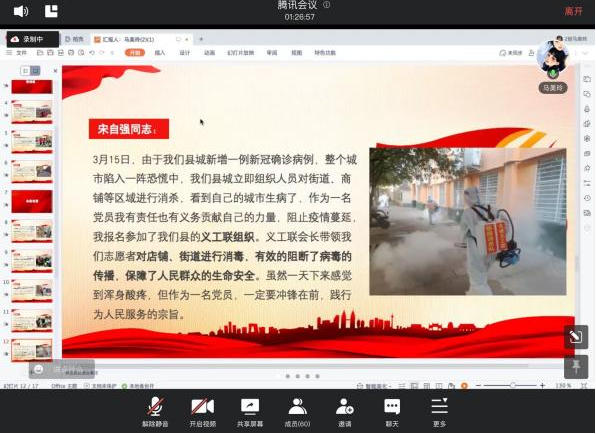This screenshot has width=596, height=434.
Task: Click 幻灯片 12 / 17 status text
Action: (21, 386)
